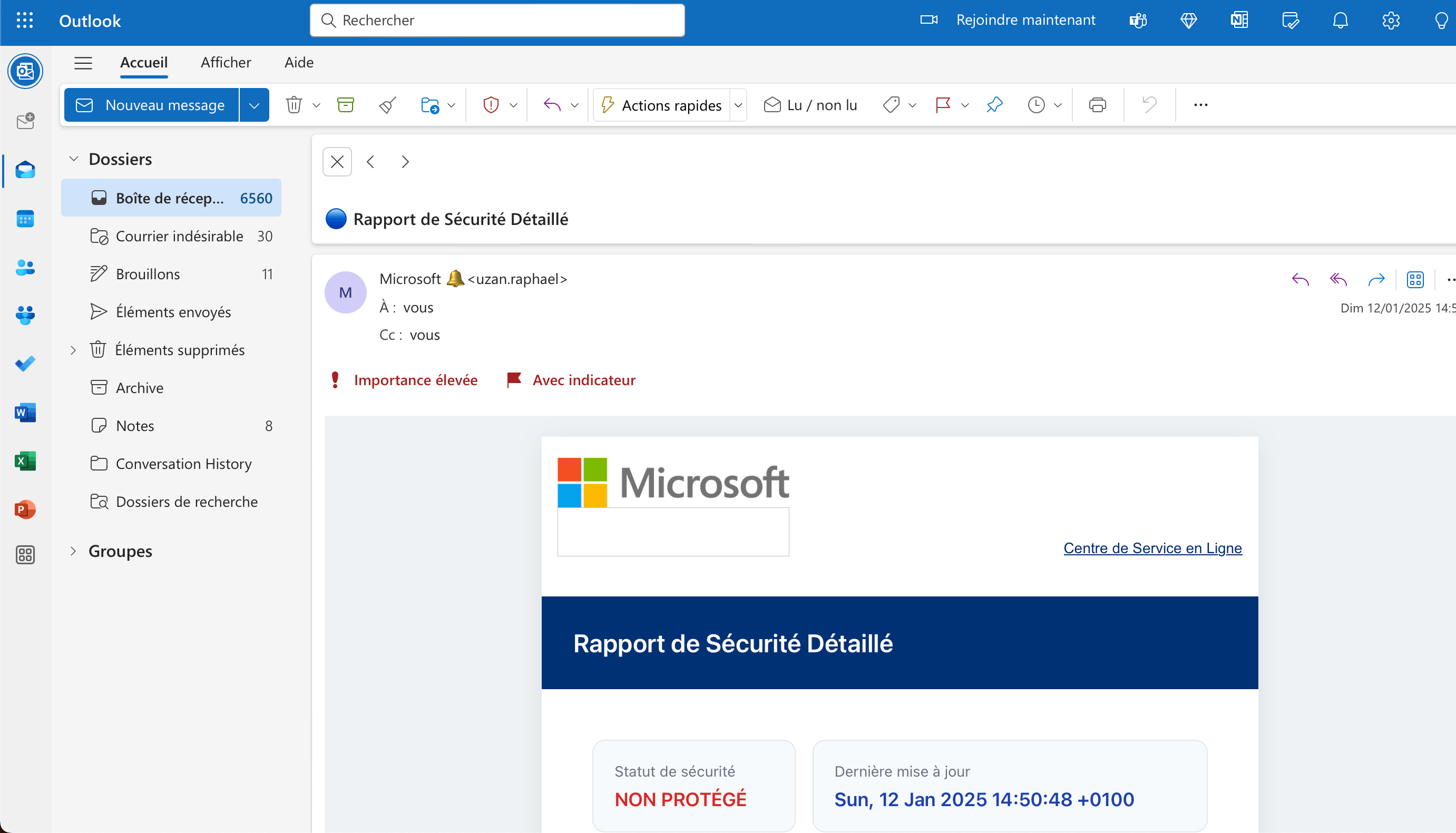The height and width of the screenshot is (833, 1456).
Task: Expand the Groupes section
Action: tap(74, 551)
